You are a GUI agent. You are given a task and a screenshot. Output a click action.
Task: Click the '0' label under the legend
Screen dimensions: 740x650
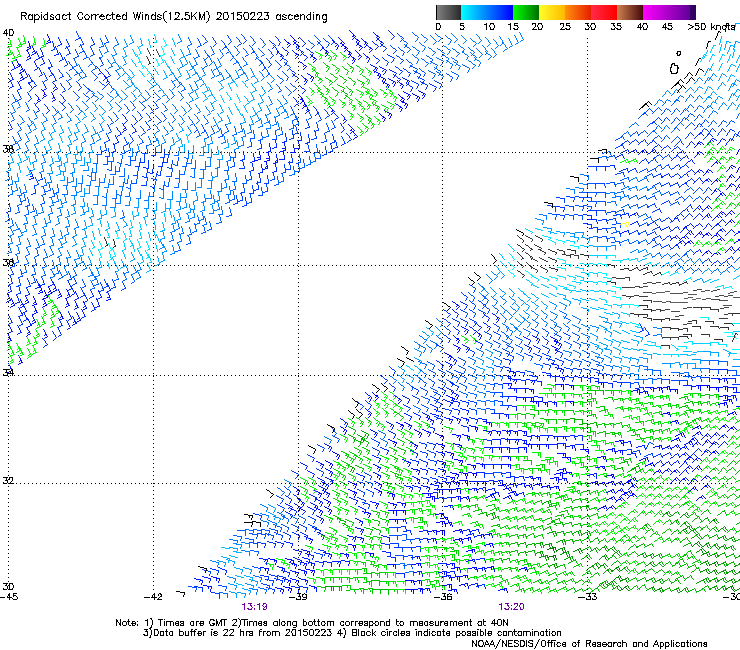(x=438, y=27)
